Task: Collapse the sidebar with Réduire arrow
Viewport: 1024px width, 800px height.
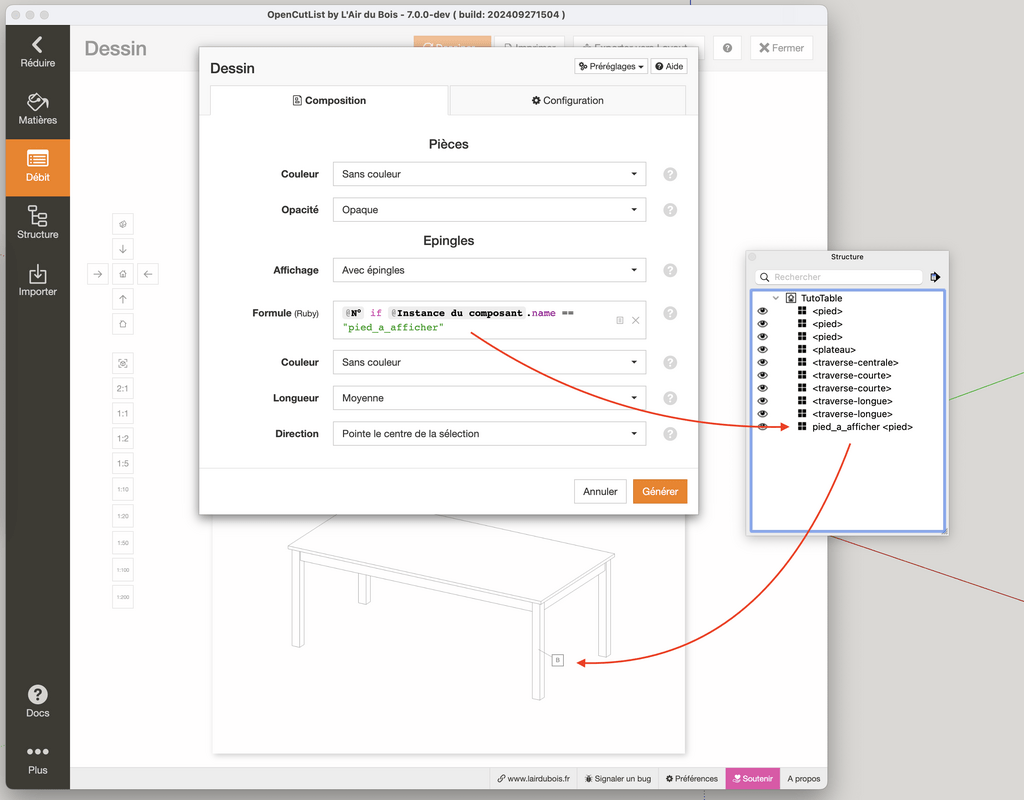Action: [37, 52]
